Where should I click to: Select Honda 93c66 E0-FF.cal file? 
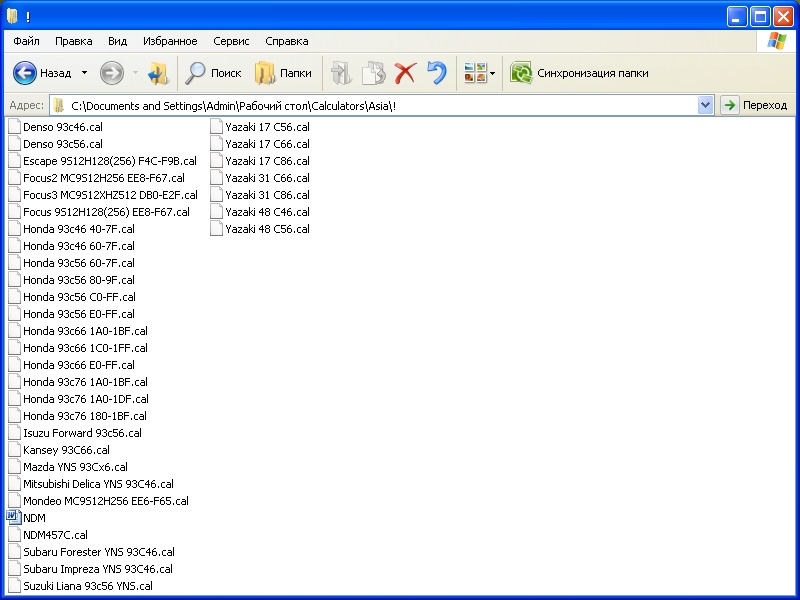(x=71, y=365)
